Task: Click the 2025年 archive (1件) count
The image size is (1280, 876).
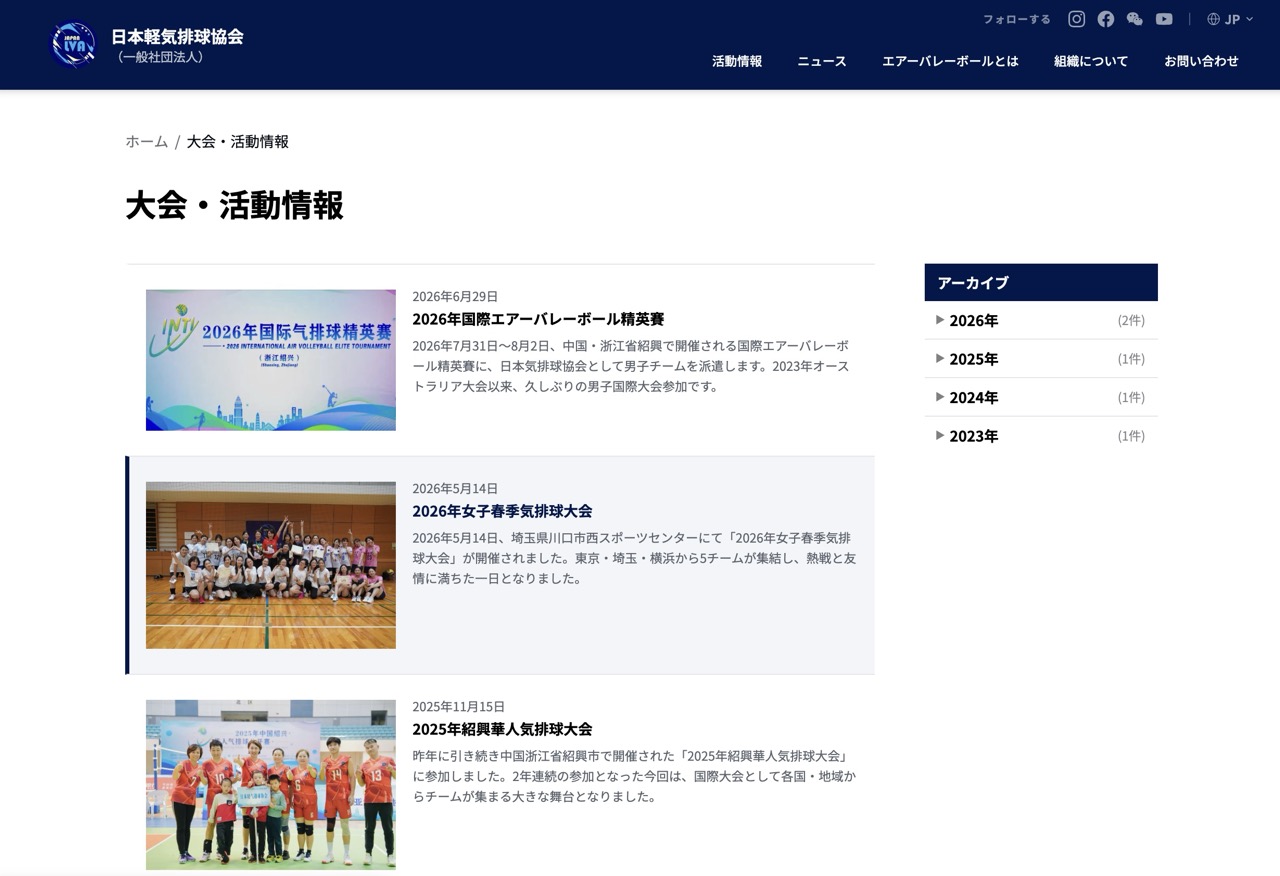Action: 1131,358
